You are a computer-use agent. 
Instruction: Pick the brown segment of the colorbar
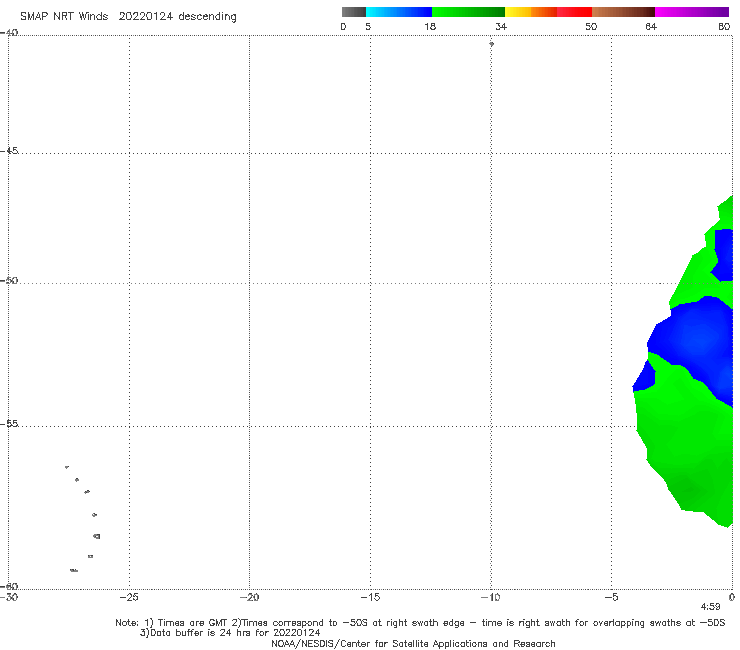point(623,12)
